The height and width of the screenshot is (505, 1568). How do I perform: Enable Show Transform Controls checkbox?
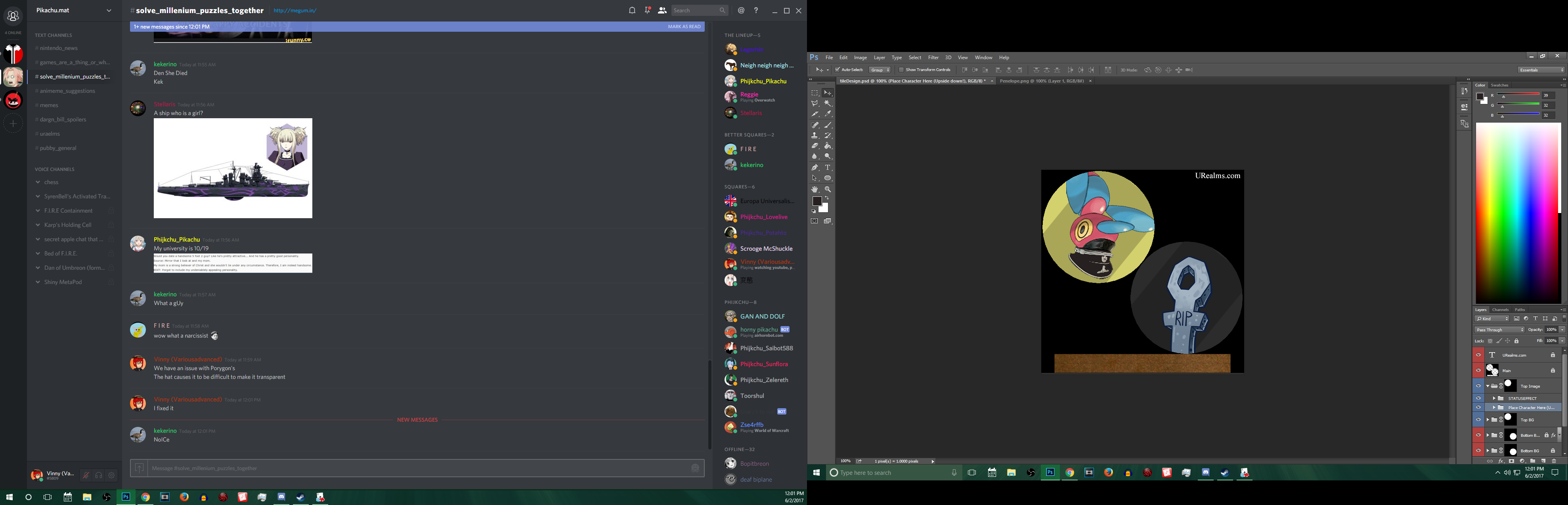(901, 70)
